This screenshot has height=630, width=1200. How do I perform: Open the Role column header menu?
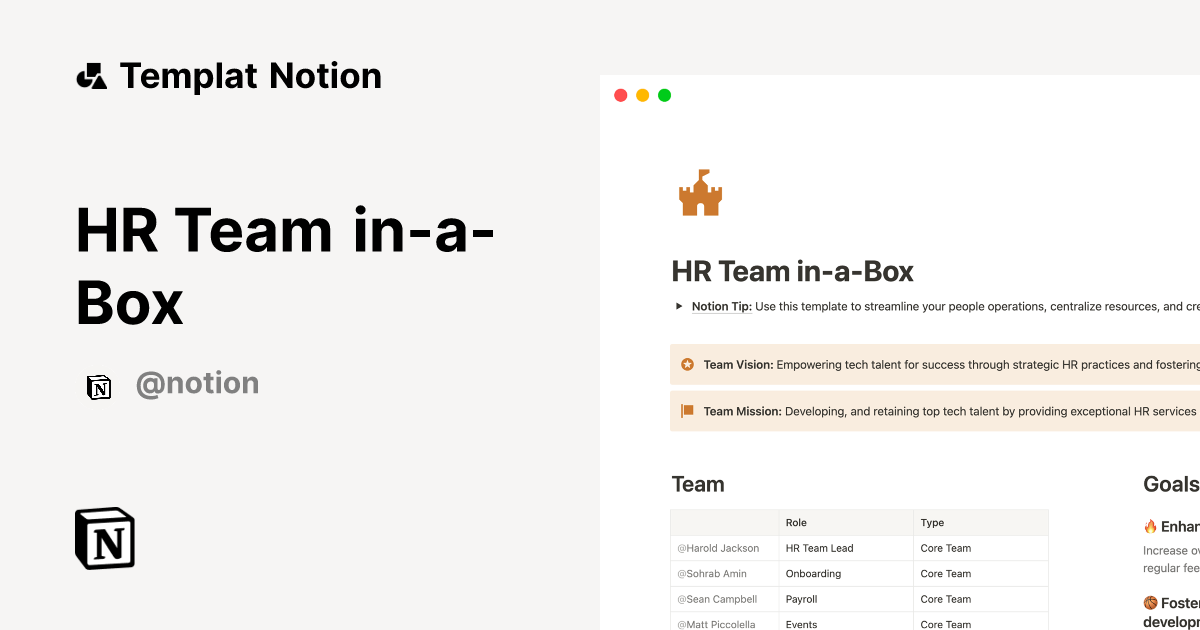(796, 522)
